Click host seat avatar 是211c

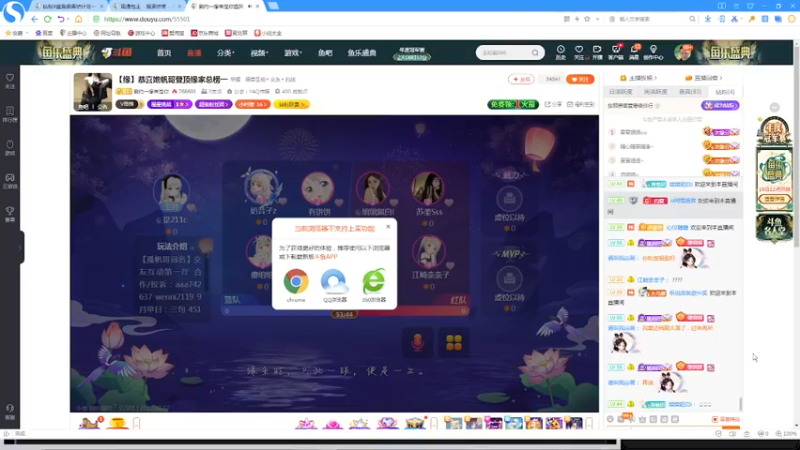coord(171,192)
